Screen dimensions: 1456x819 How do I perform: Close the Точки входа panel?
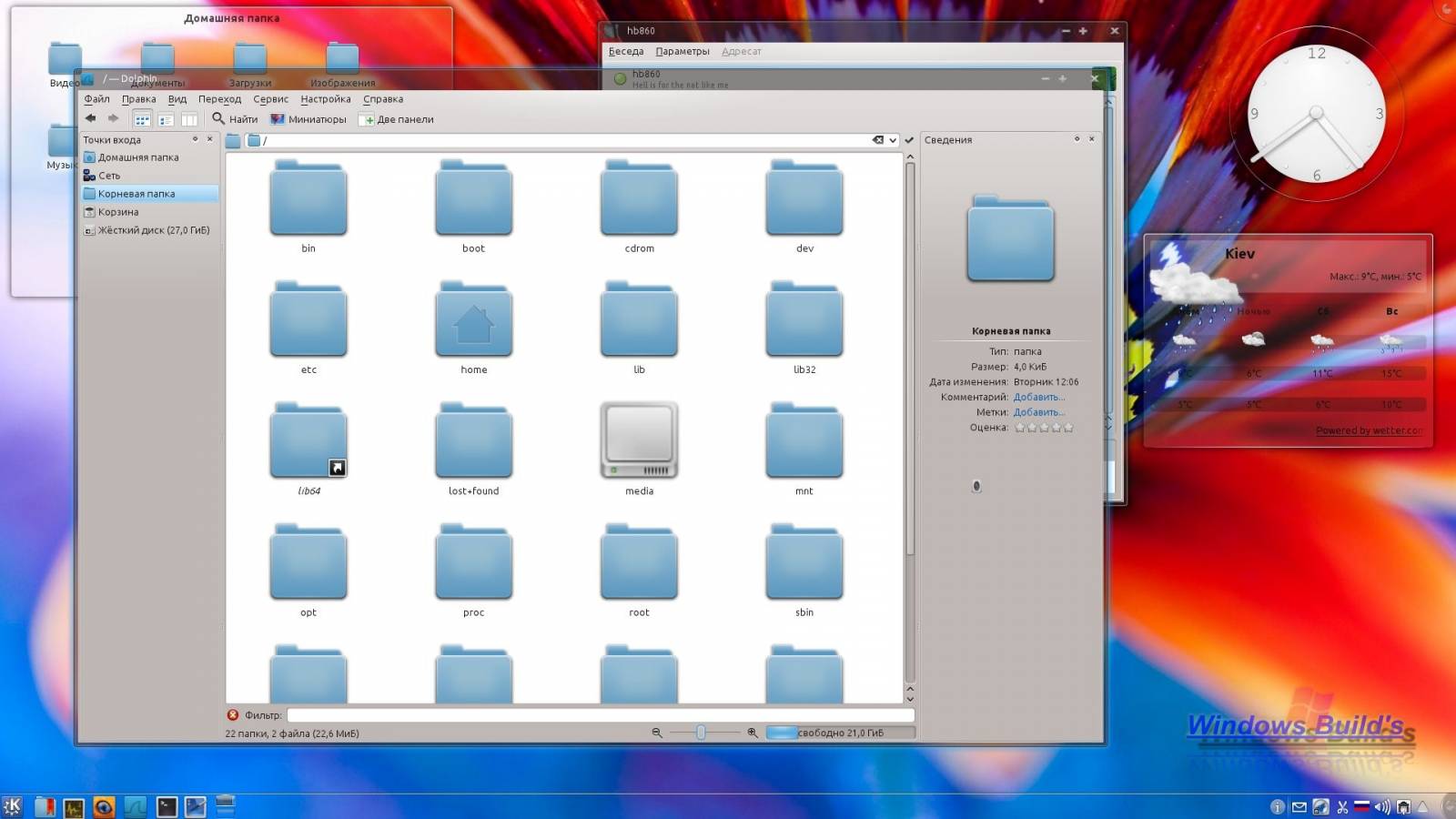click(x=209, y=139)
